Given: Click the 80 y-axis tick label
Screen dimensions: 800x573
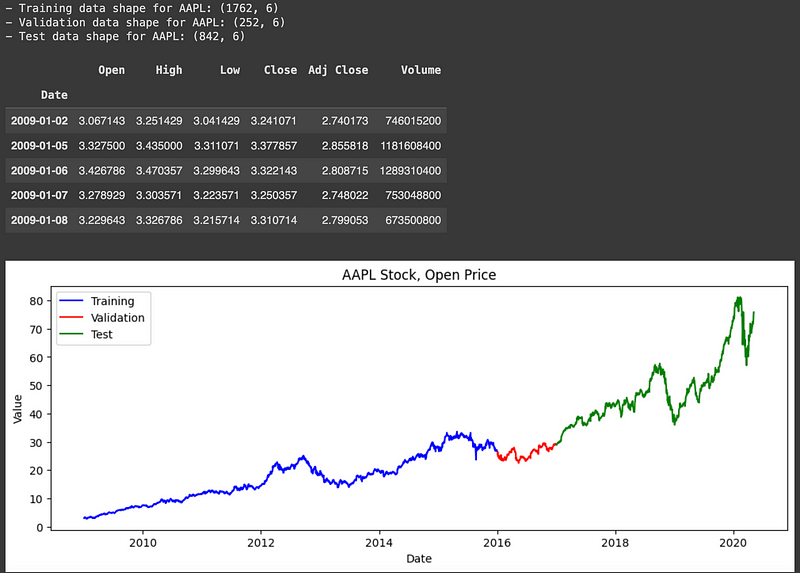Looking at the screenshot, I should [36, 301].
